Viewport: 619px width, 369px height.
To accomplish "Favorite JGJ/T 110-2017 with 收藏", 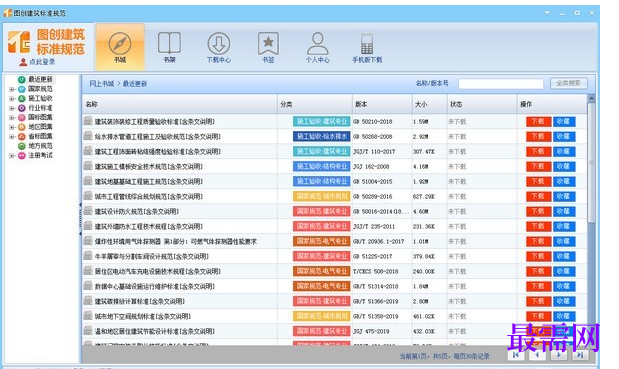I will 564,152.
